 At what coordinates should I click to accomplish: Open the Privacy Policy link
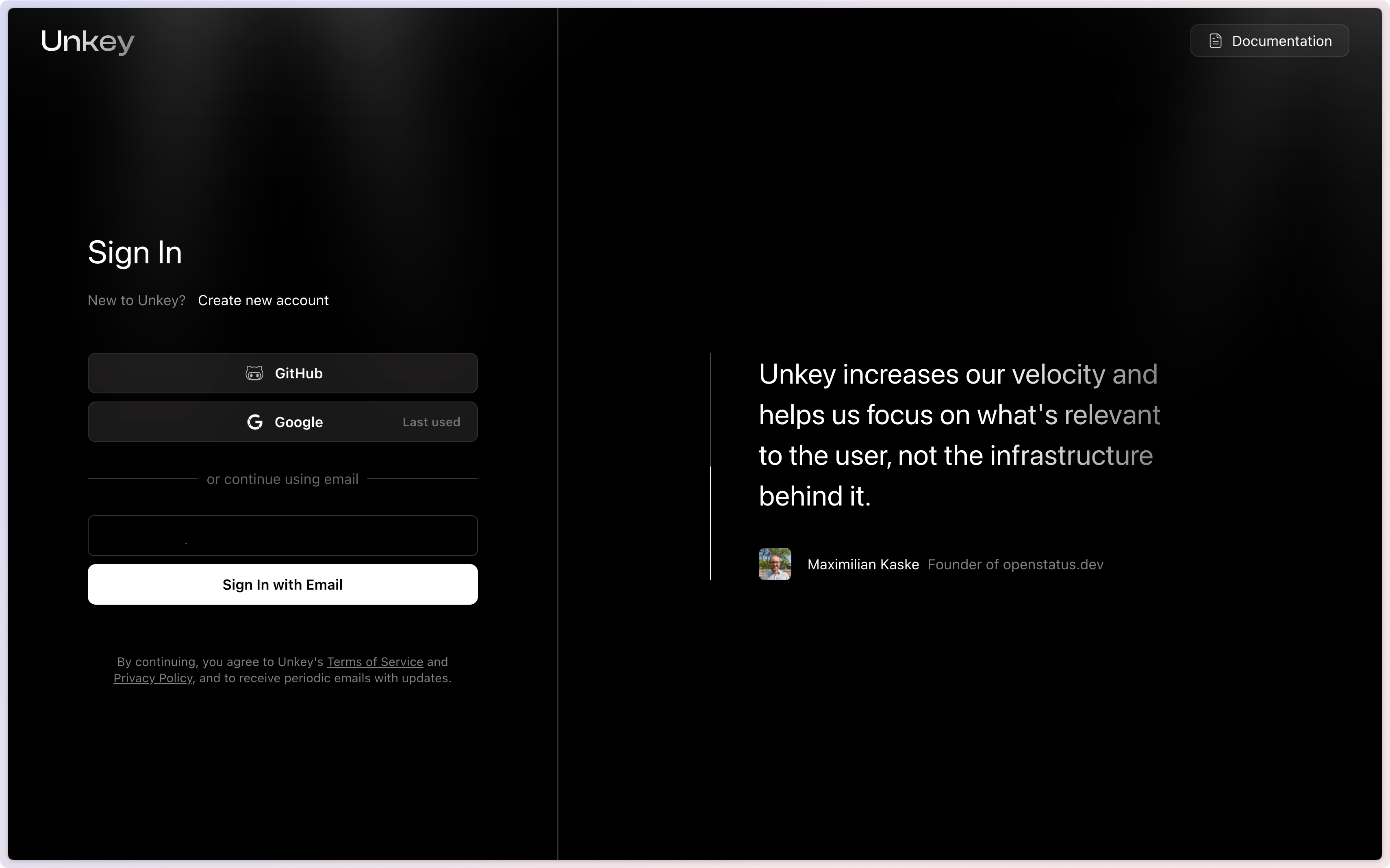pos(153,678)
